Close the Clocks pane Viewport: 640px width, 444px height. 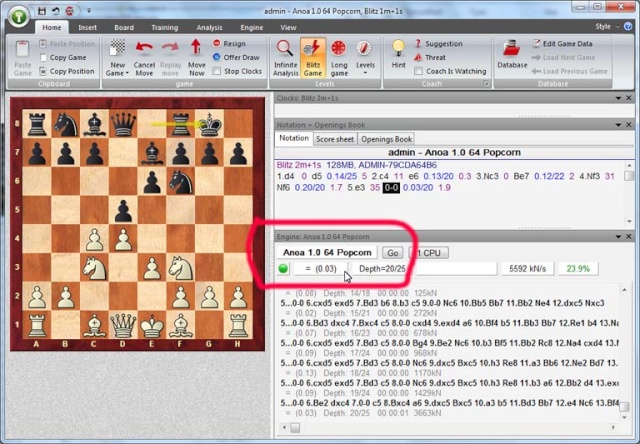[x=629, y=98]
